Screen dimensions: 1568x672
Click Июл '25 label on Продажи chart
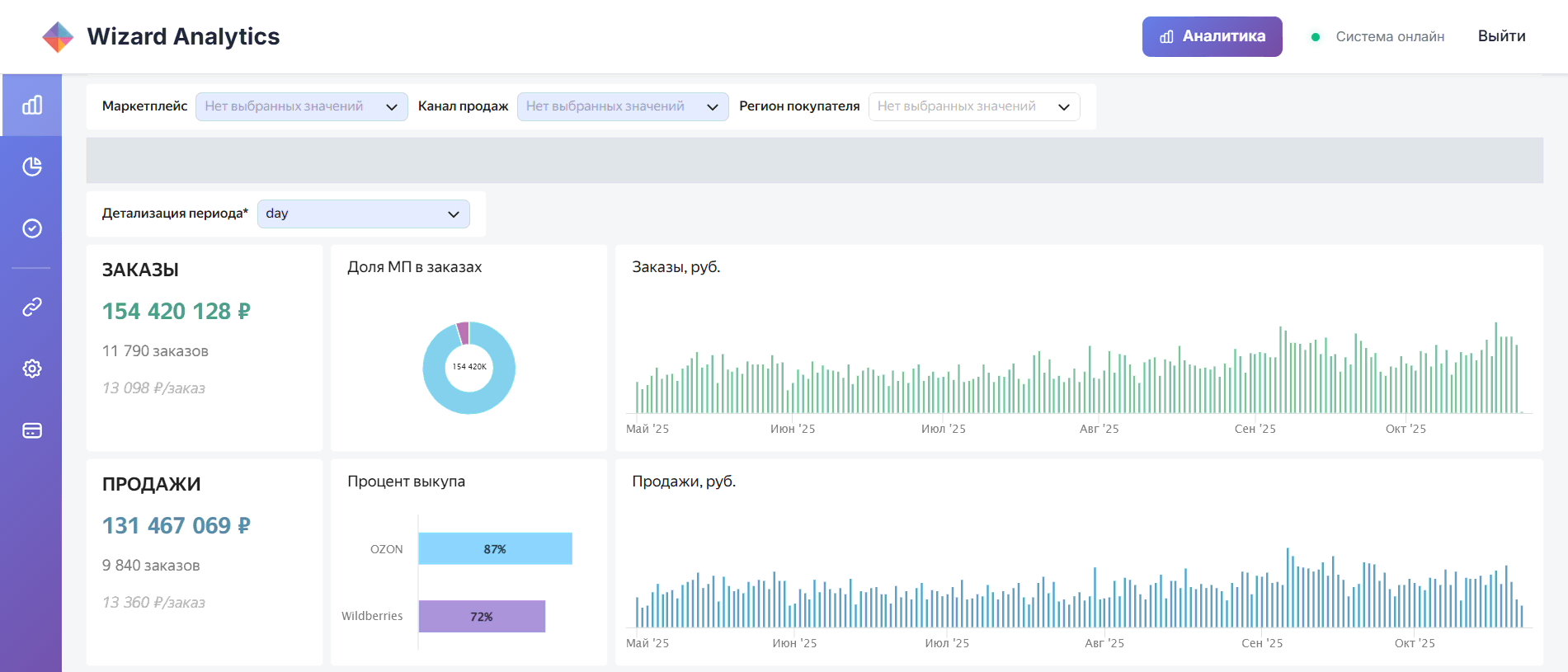(947, 643)
